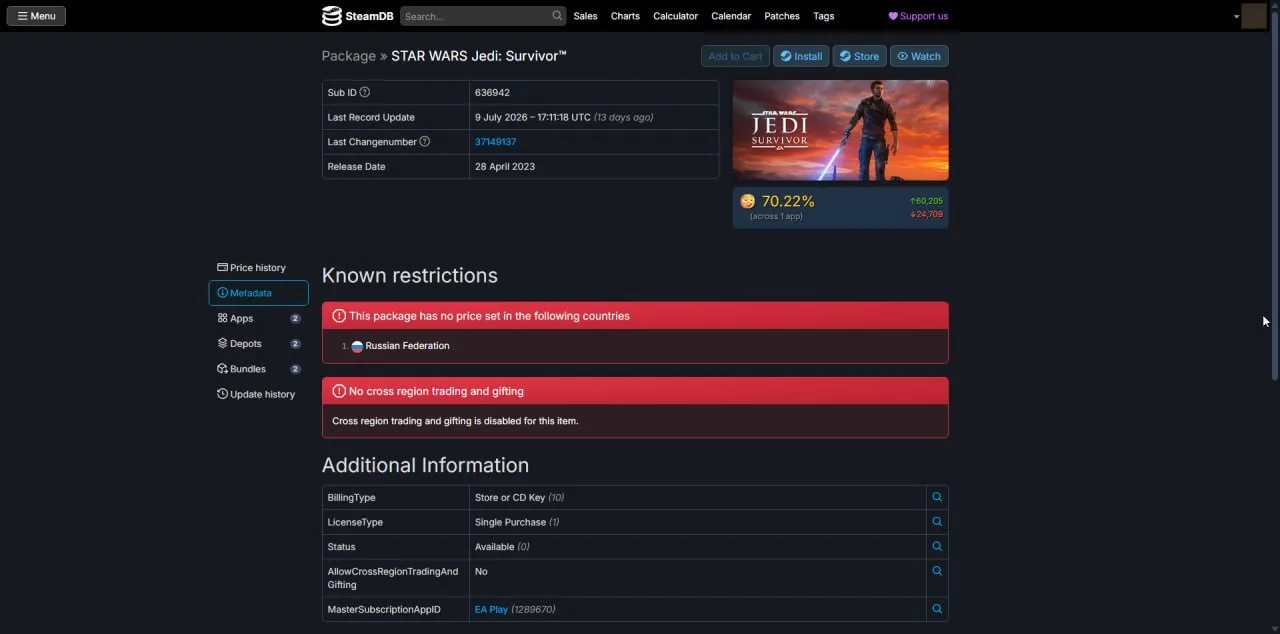
Task: Open the hamburger Menu button
Action: coord(36,16)
